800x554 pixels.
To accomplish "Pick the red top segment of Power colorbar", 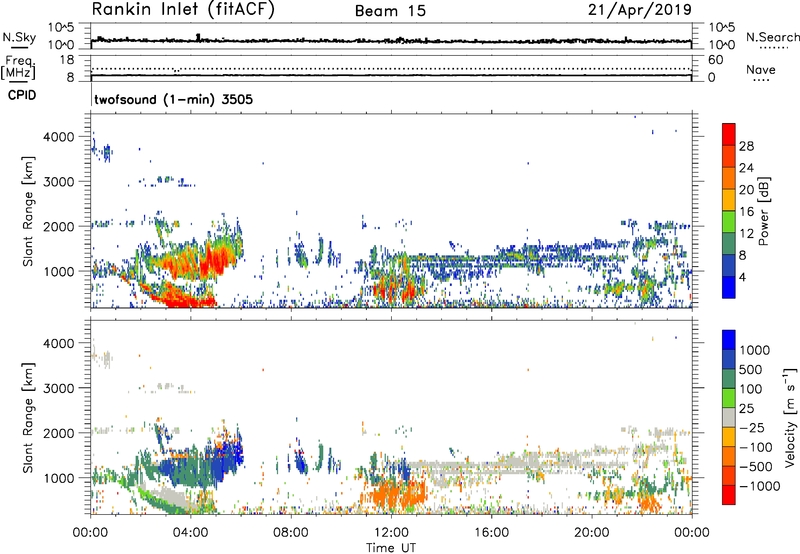I will pyautogui.click(x=729, y=135).
